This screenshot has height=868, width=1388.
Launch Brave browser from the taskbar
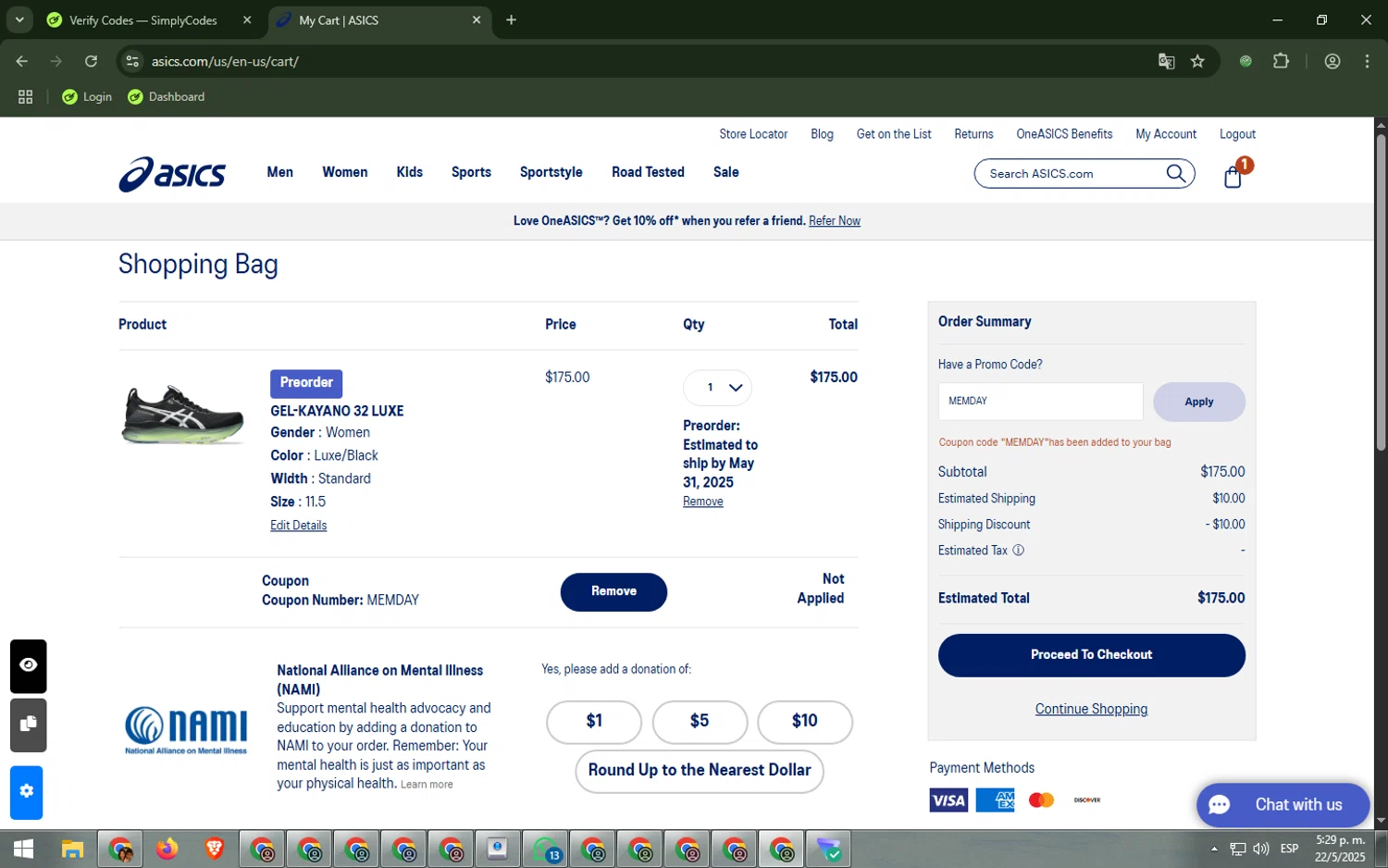pos(214,849)
